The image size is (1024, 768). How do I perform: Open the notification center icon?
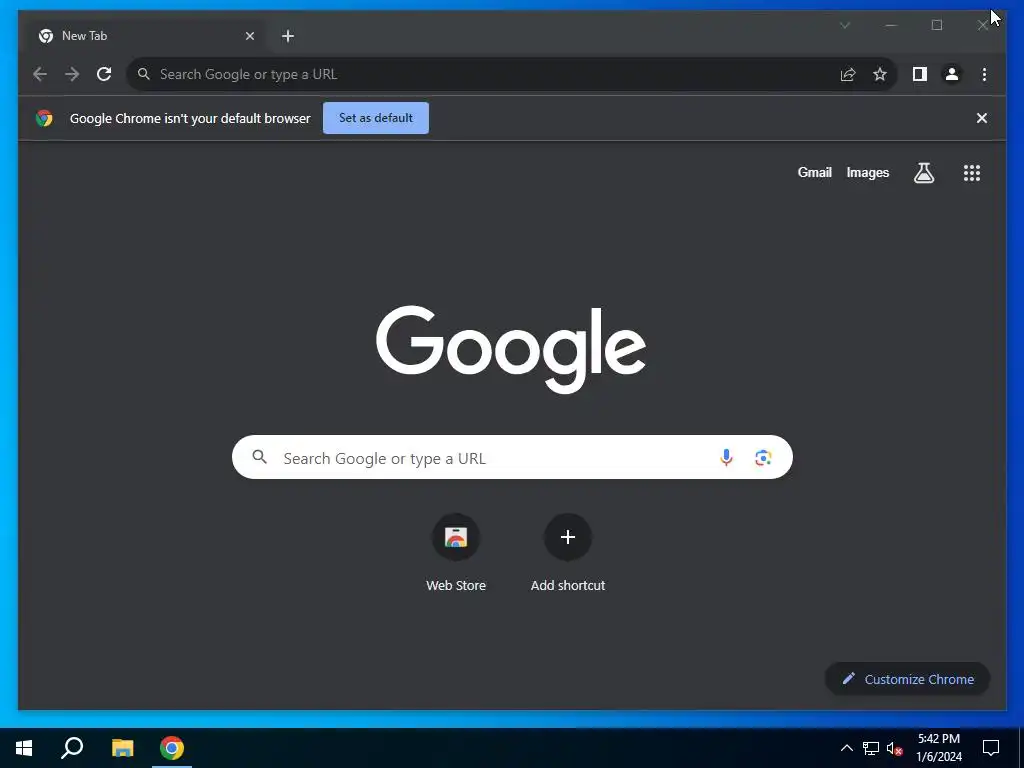pos(991,748)
